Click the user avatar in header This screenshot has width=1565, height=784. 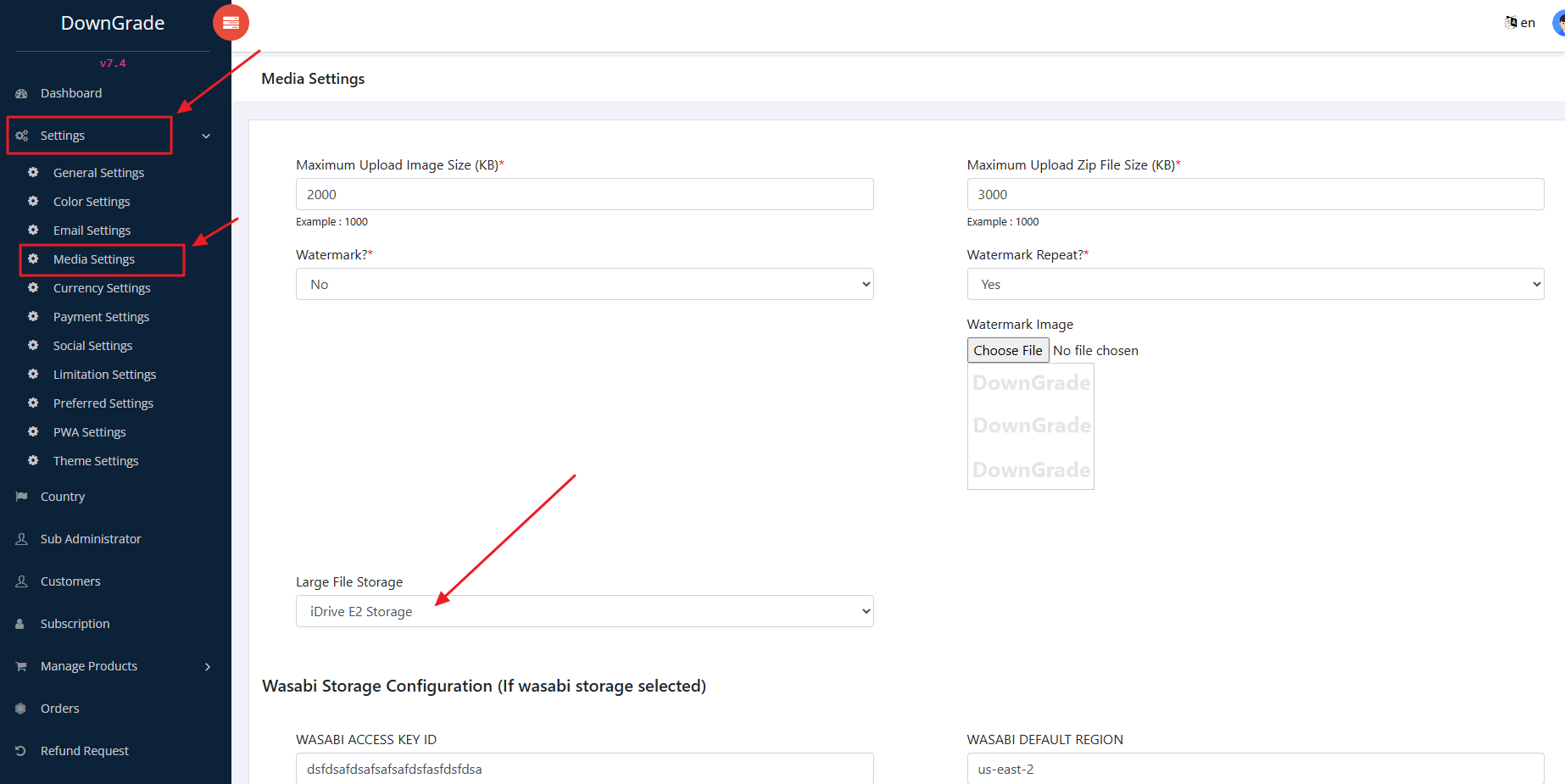1558,23
